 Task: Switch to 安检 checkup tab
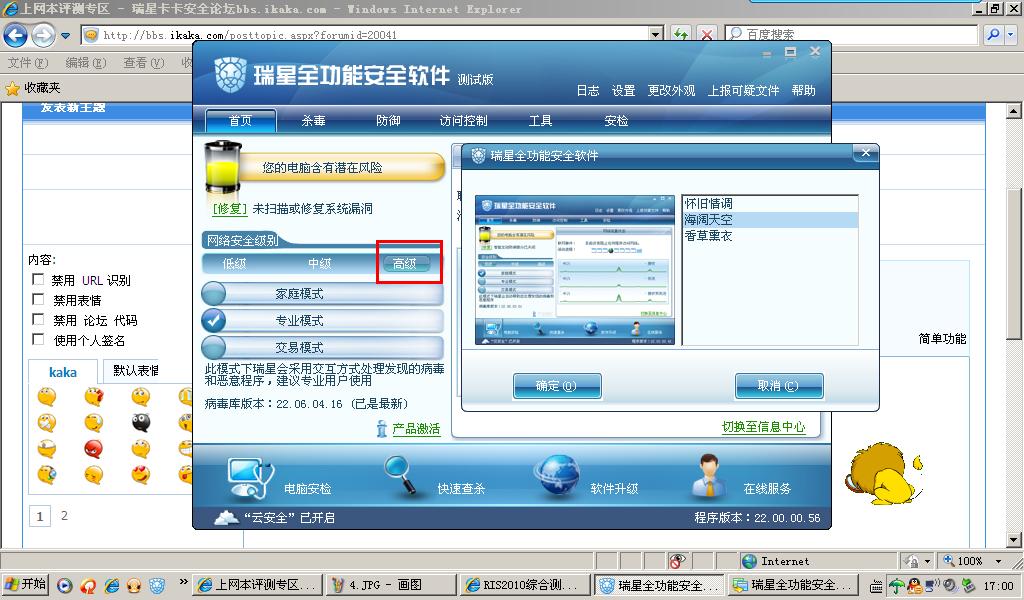click(616, 121)
